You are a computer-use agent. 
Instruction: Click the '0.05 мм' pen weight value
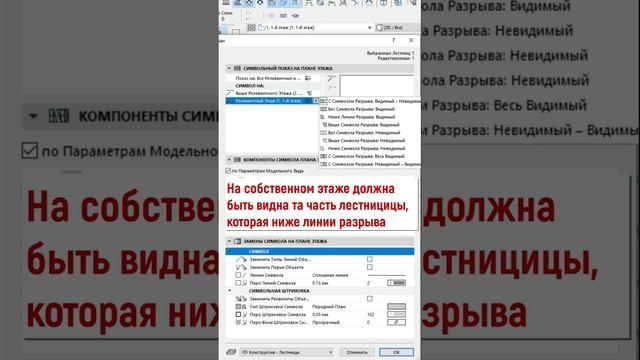[320, 315]
